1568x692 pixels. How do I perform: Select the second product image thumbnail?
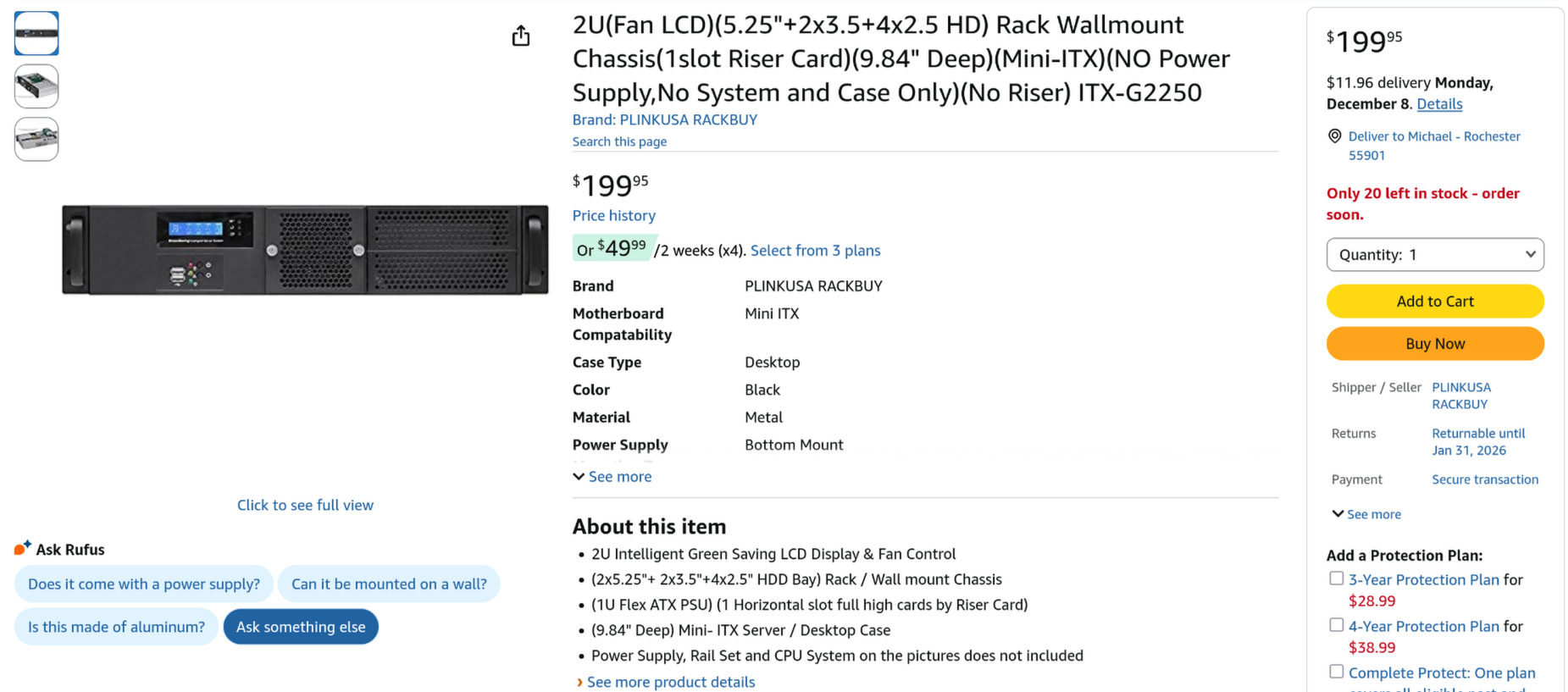pos(36,86)
